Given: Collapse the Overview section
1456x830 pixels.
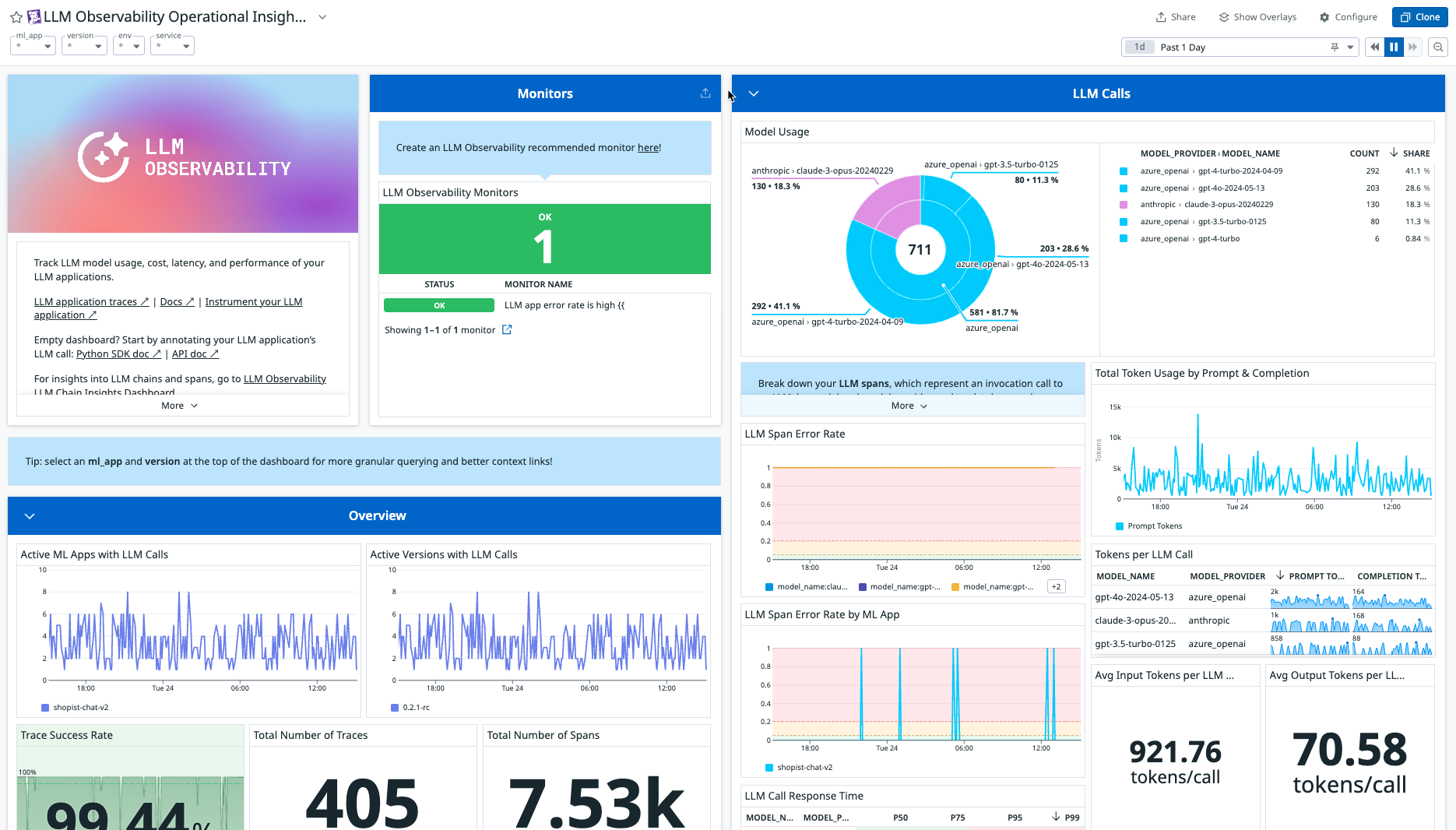Looking at the screenshot, I should coord(30,515).
